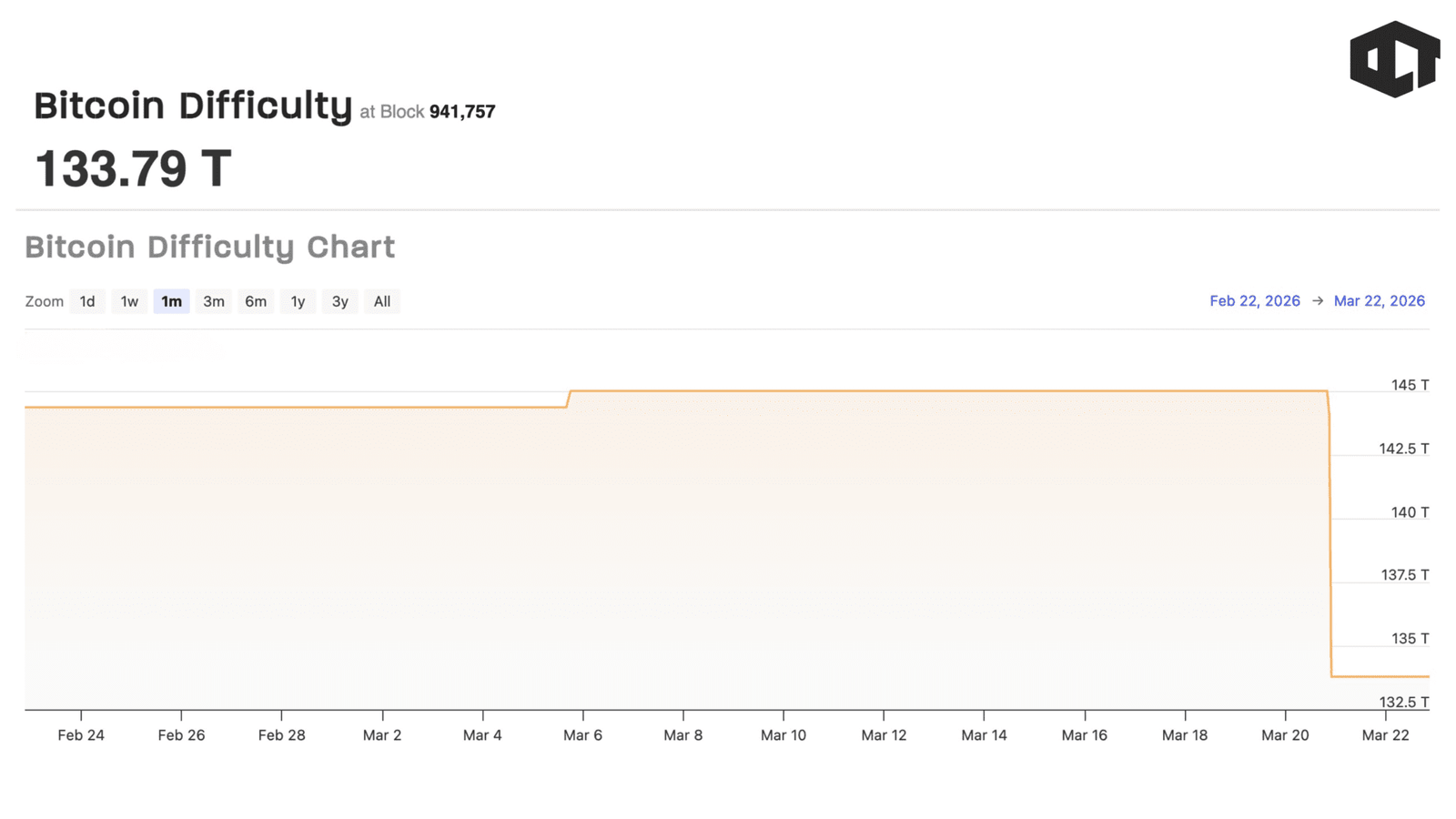Pick the 3y zoom range
1456x819 pixels.
click(339, 301)
